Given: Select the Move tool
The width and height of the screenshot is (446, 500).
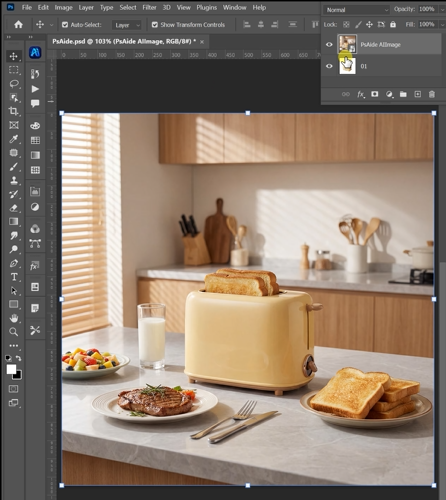Looking at the screenshot, I should point(14,56).
